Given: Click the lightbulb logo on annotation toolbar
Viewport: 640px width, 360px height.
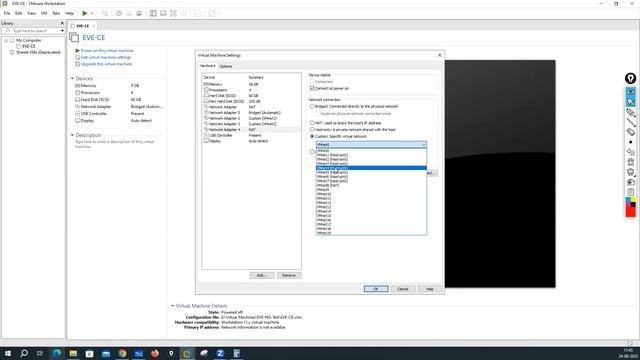Looking at the screenshot, I should (631, 78).
